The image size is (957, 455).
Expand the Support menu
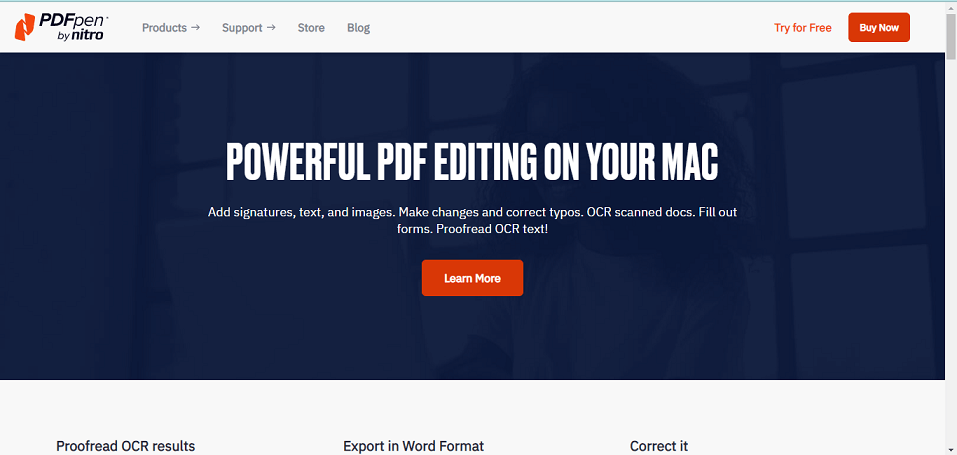(248, 27)
